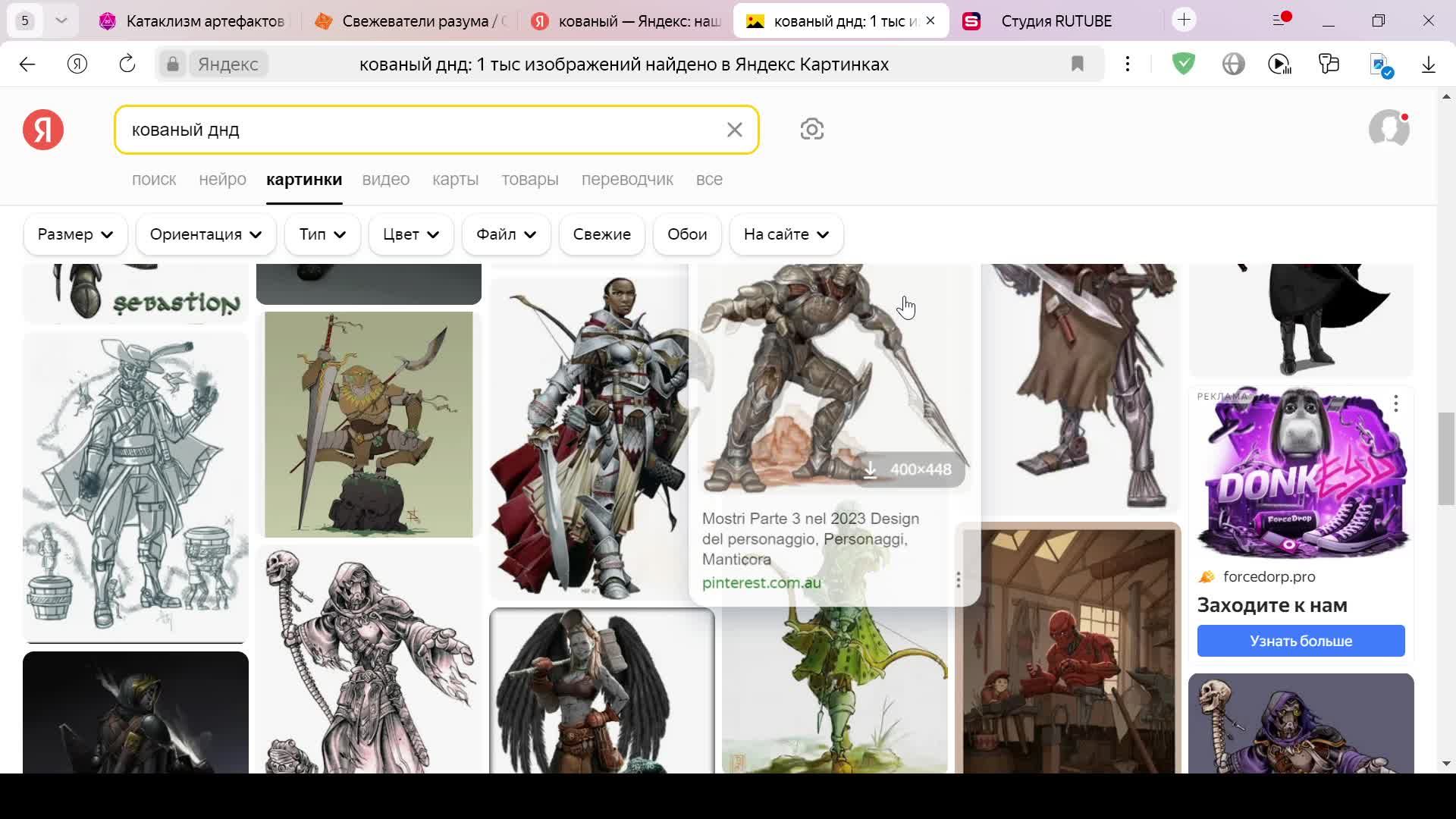Switch to the 'кованый — Яндекс' tab
Viewport: 1456px width, 819px height.
pos(626,21)
